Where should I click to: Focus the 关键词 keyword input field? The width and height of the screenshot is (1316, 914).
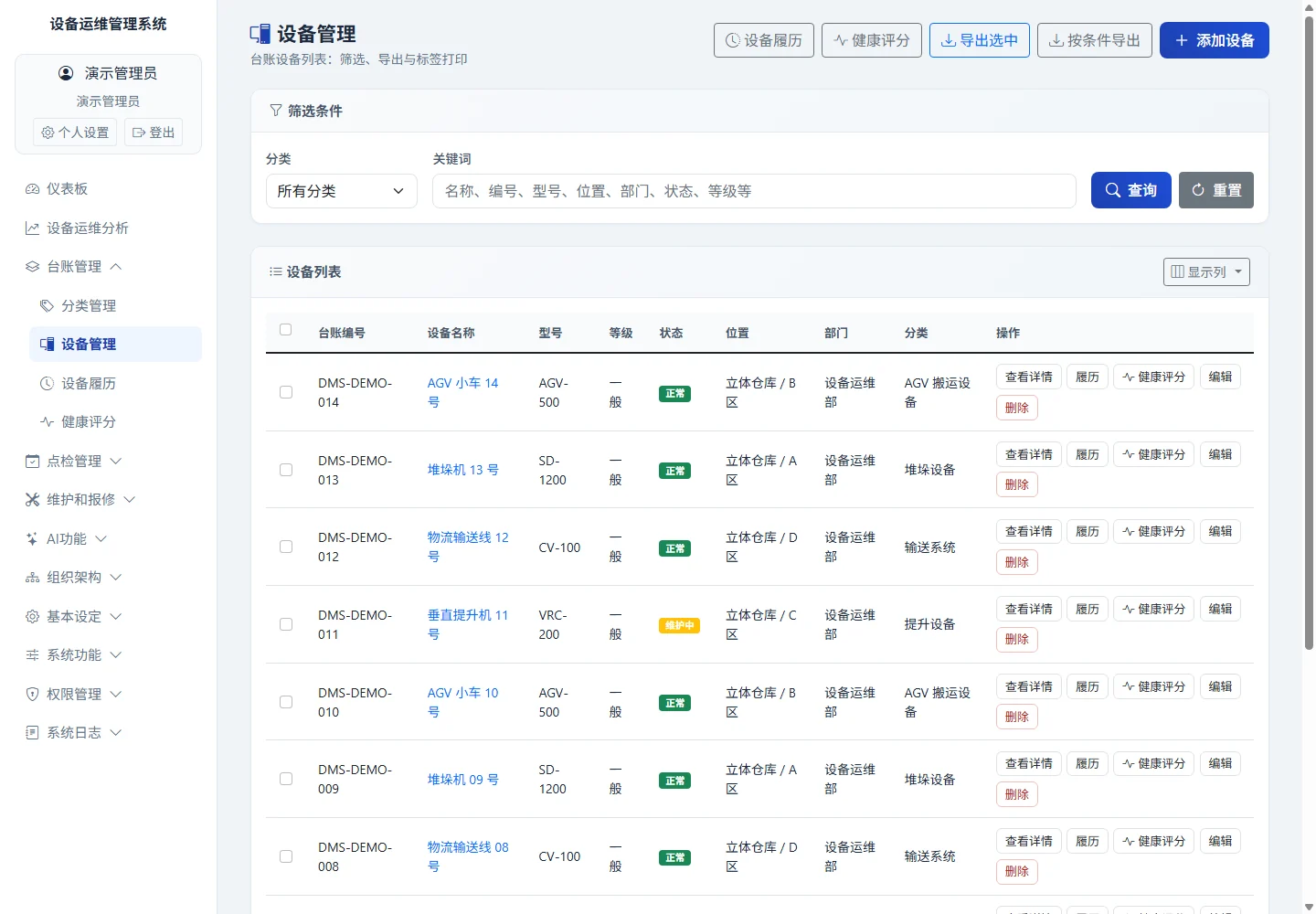point(754,191)
